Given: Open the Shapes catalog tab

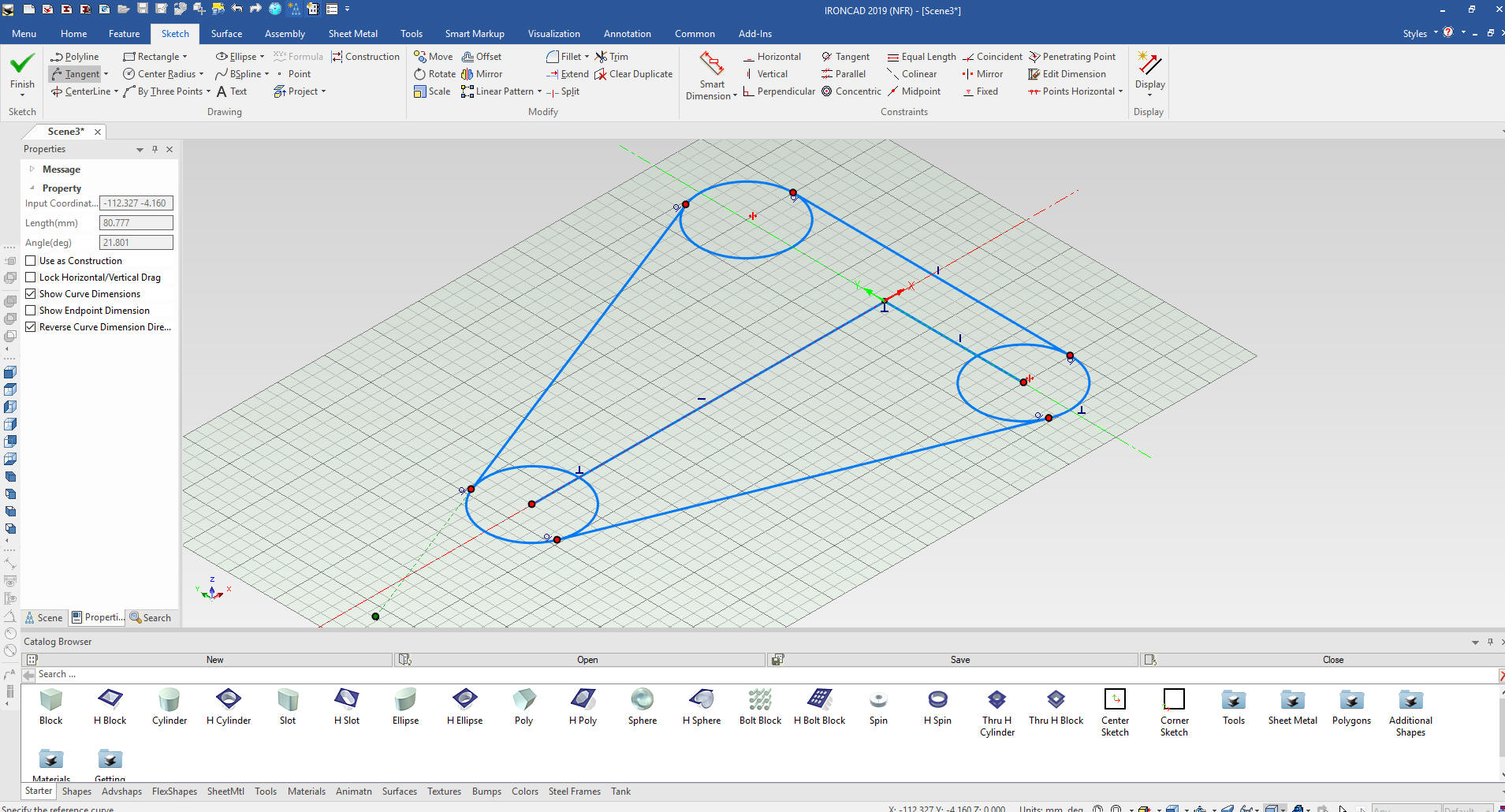Looking at the screenshot, I should coord(76,792).
